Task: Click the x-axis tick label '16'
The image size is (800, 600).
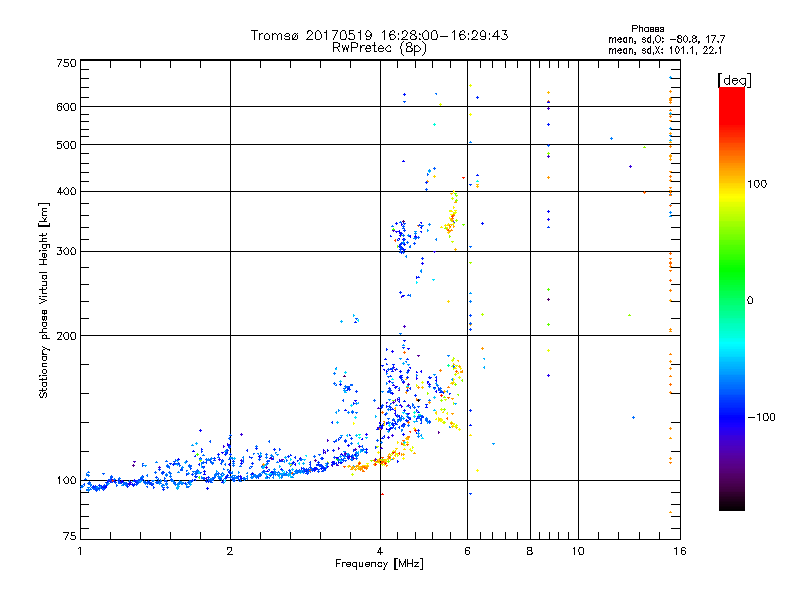Action: tap(680, 551)
